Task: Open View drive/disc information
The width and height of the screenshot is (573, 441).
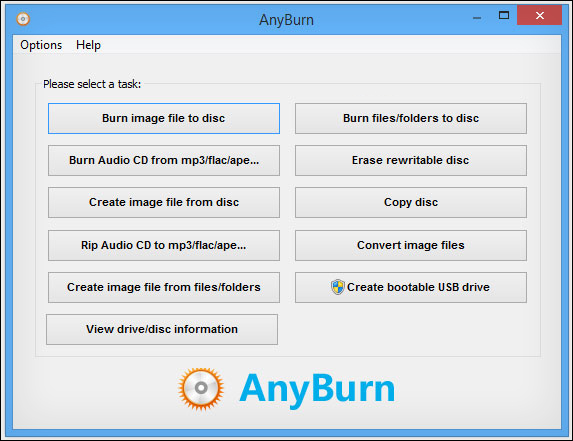Action: coord(162,329)
